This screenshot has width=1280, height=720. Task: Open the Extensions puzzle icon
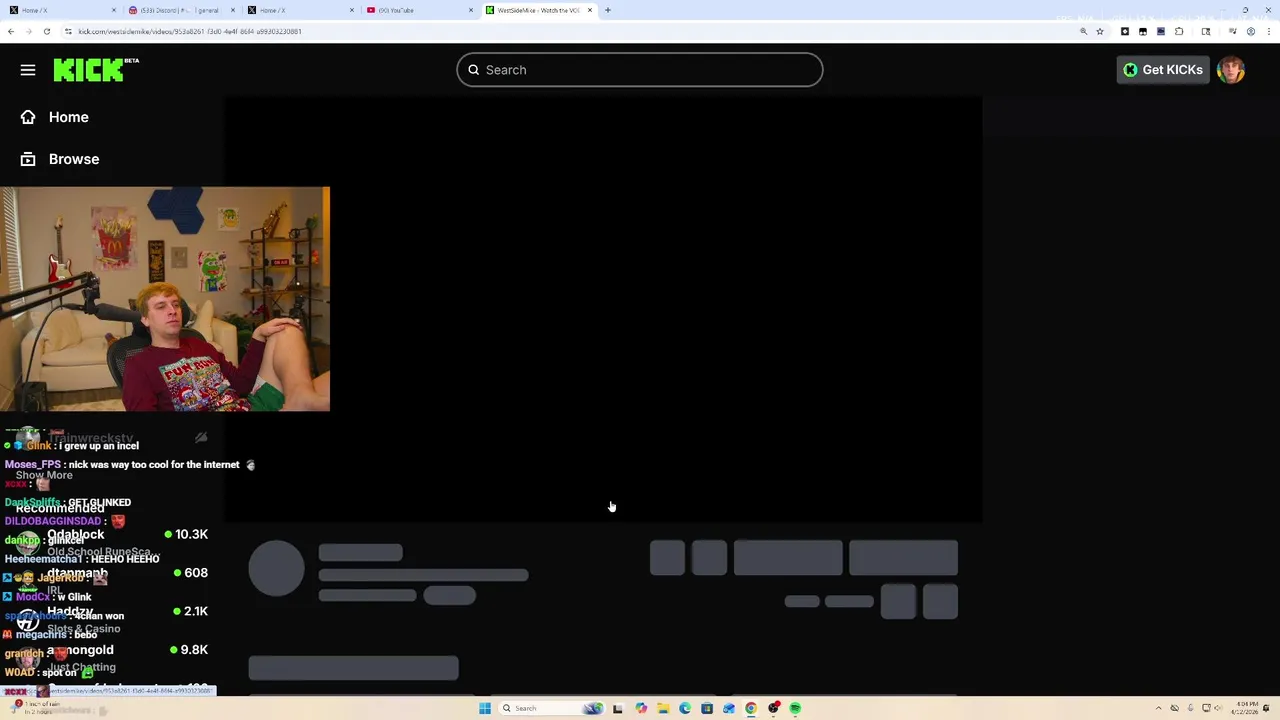click(1179, 31)
